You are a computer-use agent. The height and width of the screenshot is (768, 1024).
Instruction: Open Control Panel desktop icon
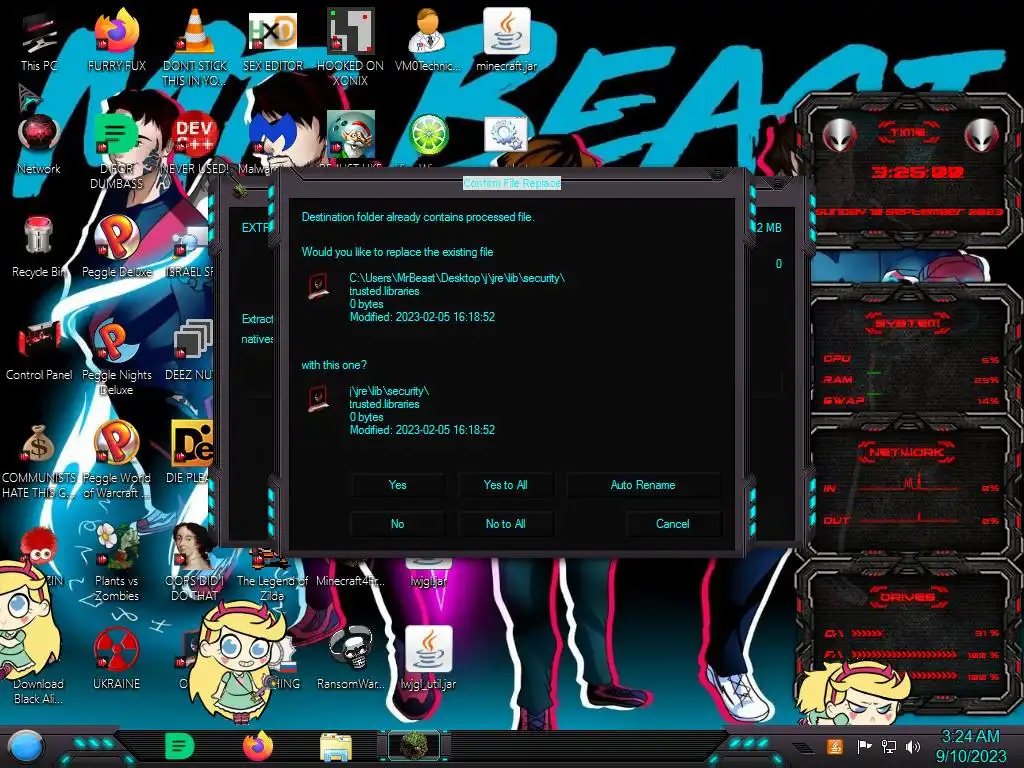(39, 350)
